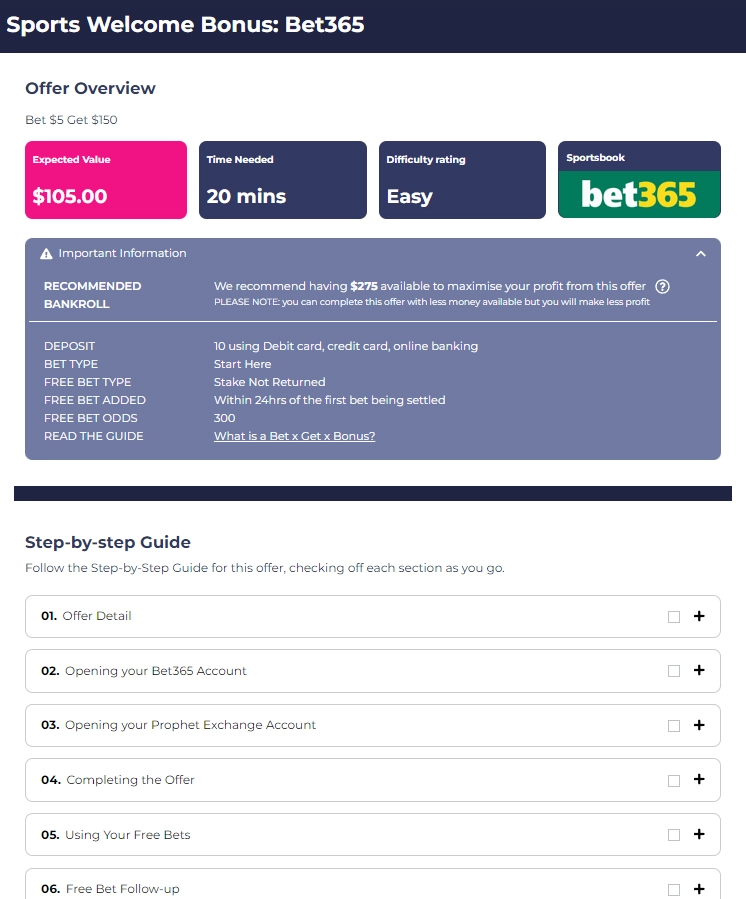Click the Difficulty rating Easy card
This screenshot has height=899, width=746.
[462, 180]
